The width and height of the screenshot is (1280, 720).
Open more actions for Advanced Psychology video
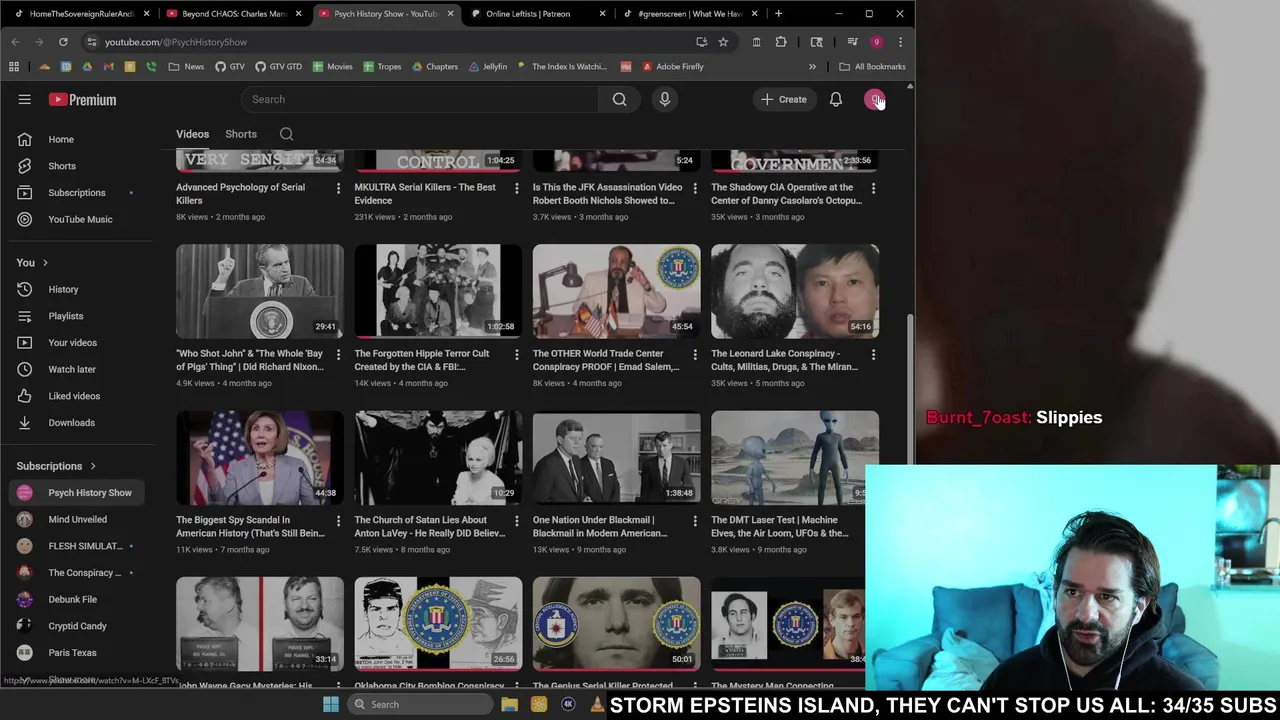point(338,188)
